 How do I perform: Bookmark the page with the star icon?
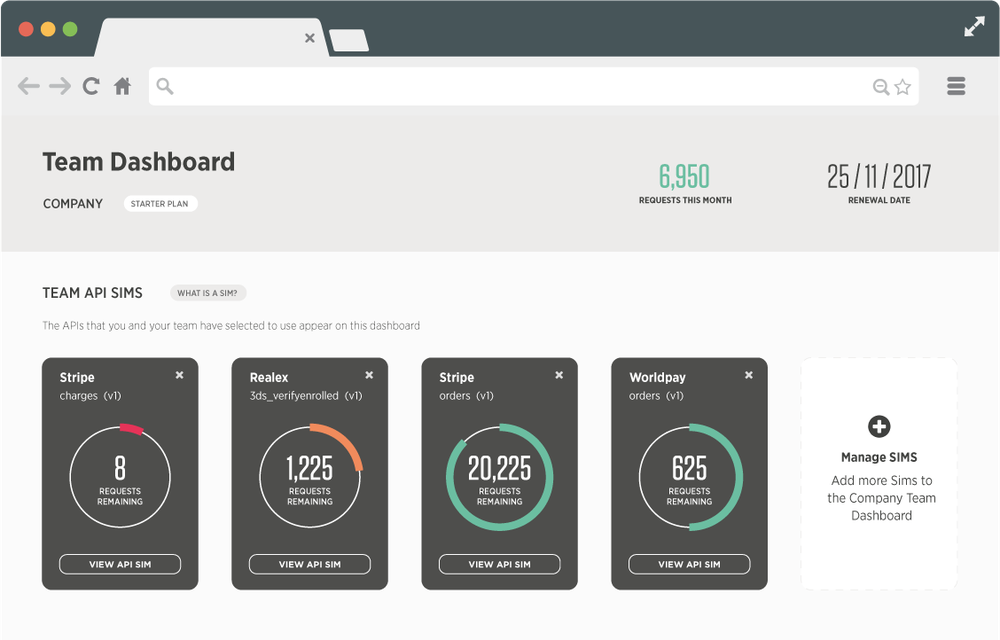pyautogui.click(x=902, y=87)
